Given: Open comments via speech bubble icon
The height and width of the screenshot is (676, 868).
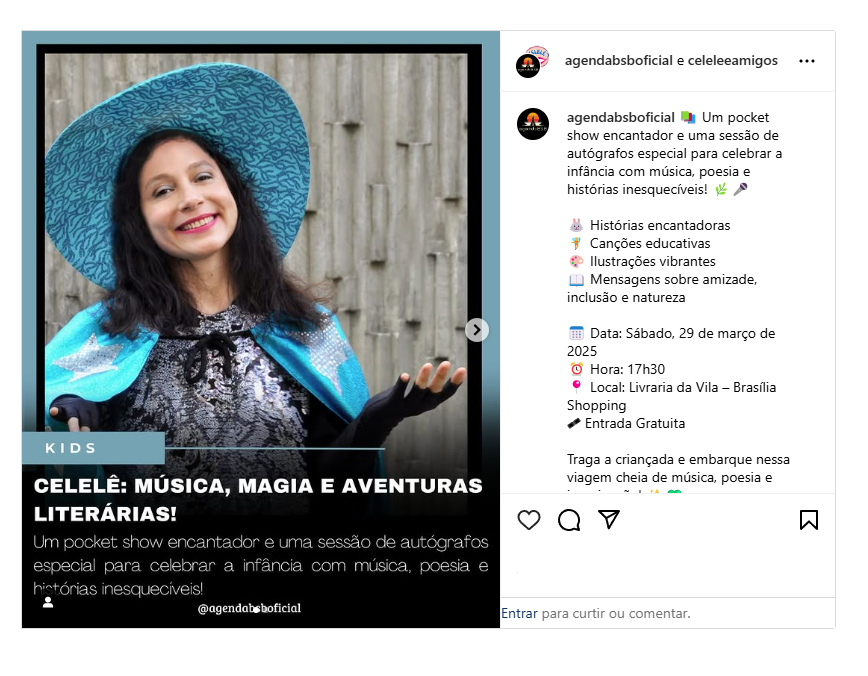Looking at the screenshot, I should pyautogui.click(x=569, y=520).
